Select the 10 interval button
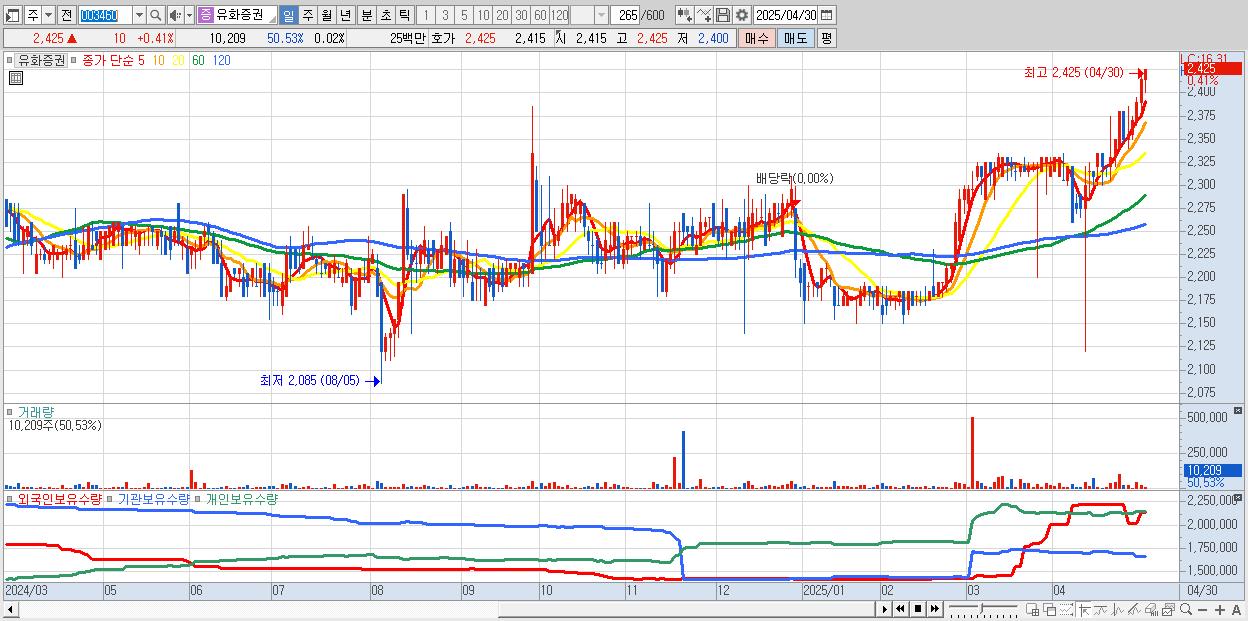Image resolution: width=1248 pixels, height=621 pixels. (483, 15)
